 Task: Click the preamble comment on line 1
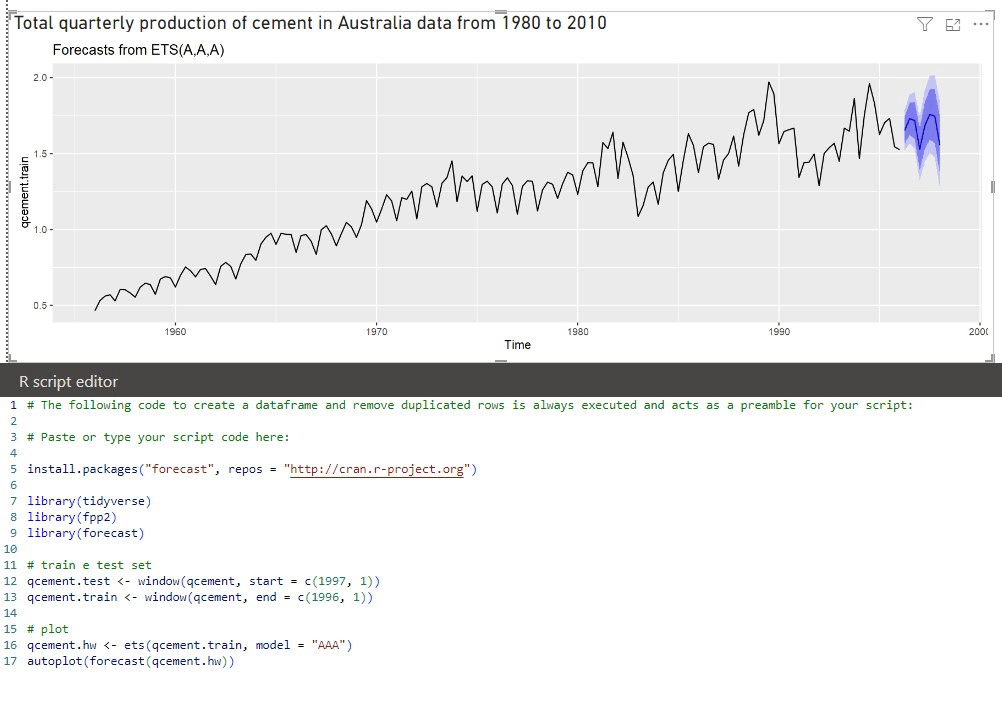pos(400,404)
